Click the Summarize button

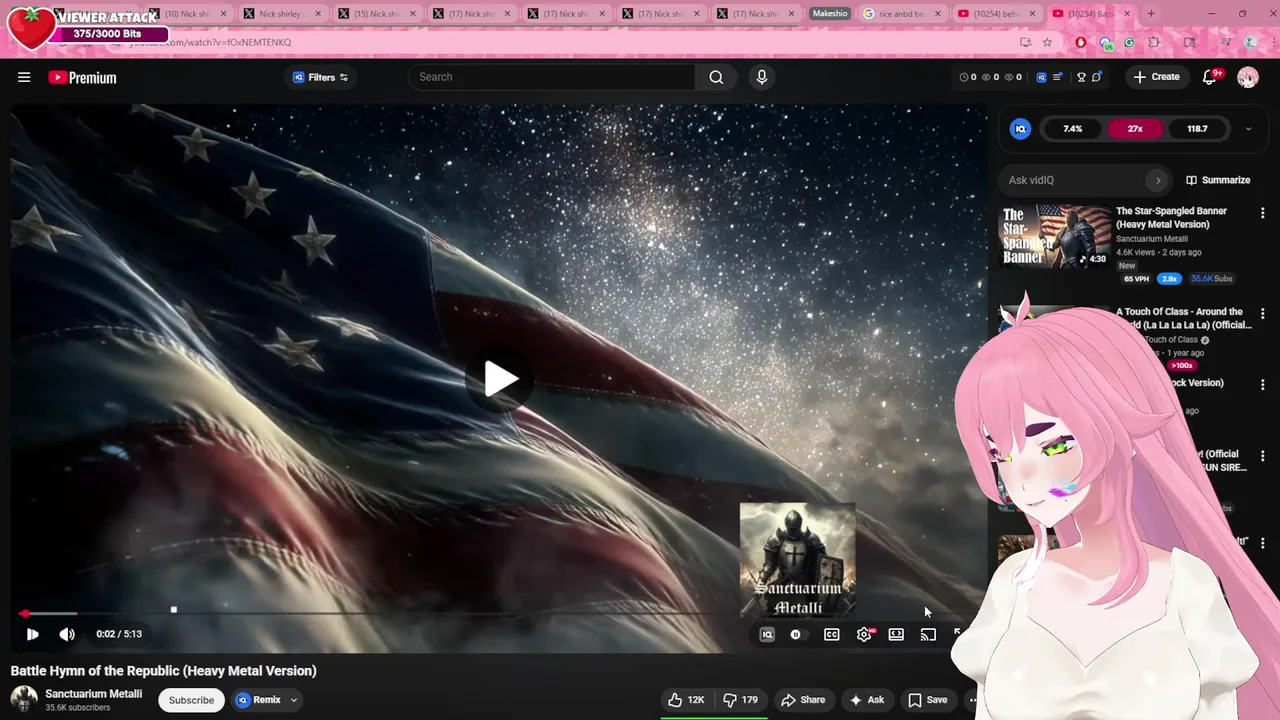[1218, 180]
